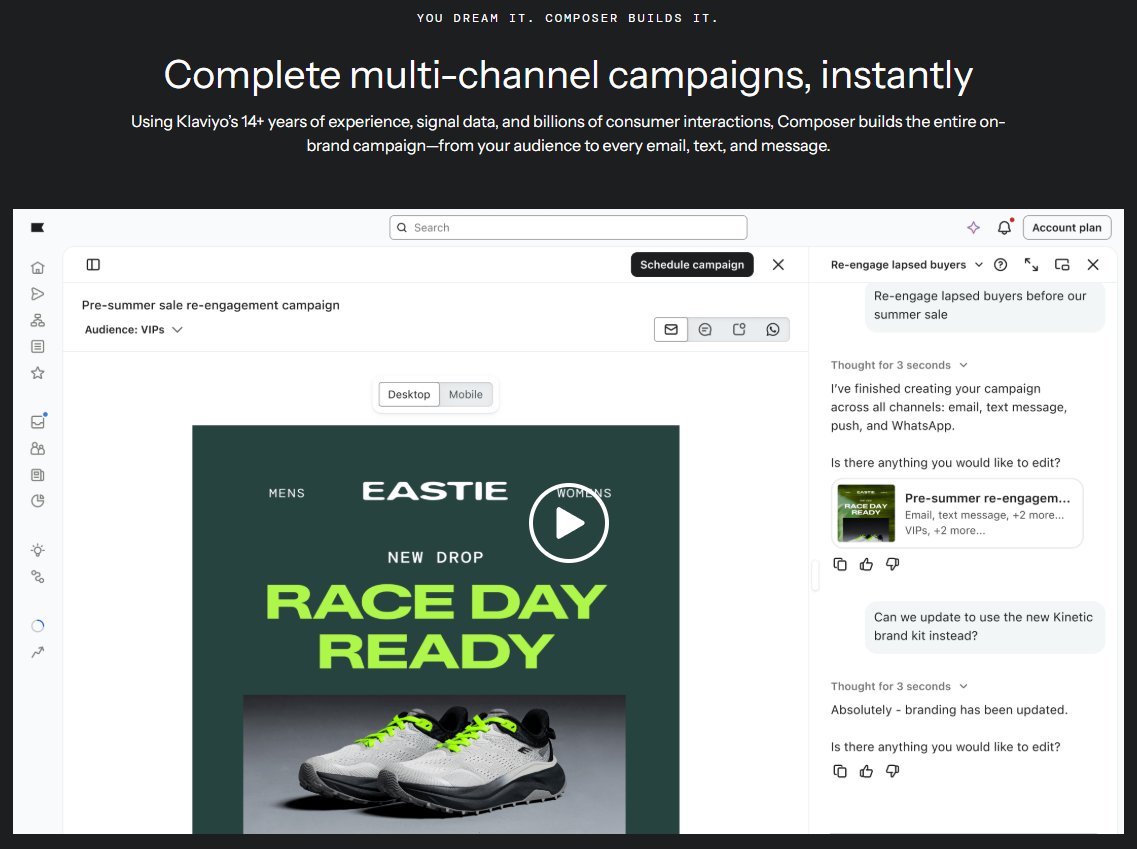The width and height of the screenshot is (1137, 849).
Task: Click the RACE DAY READY headline
Action: [x=435, y=627]
